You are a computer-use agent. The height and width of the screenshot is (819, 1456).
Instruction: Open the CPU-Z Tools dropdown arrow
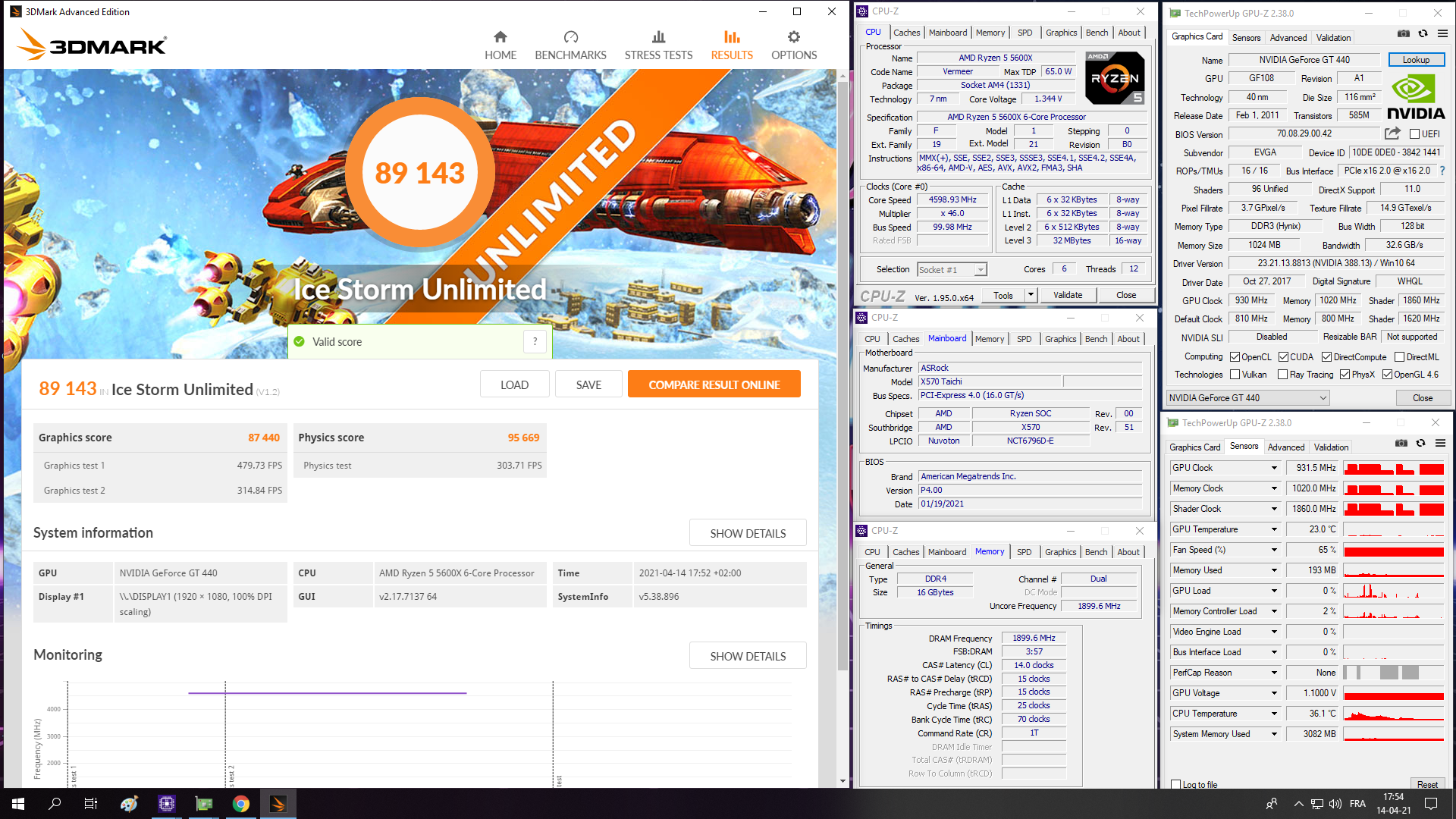(1031, 295)
